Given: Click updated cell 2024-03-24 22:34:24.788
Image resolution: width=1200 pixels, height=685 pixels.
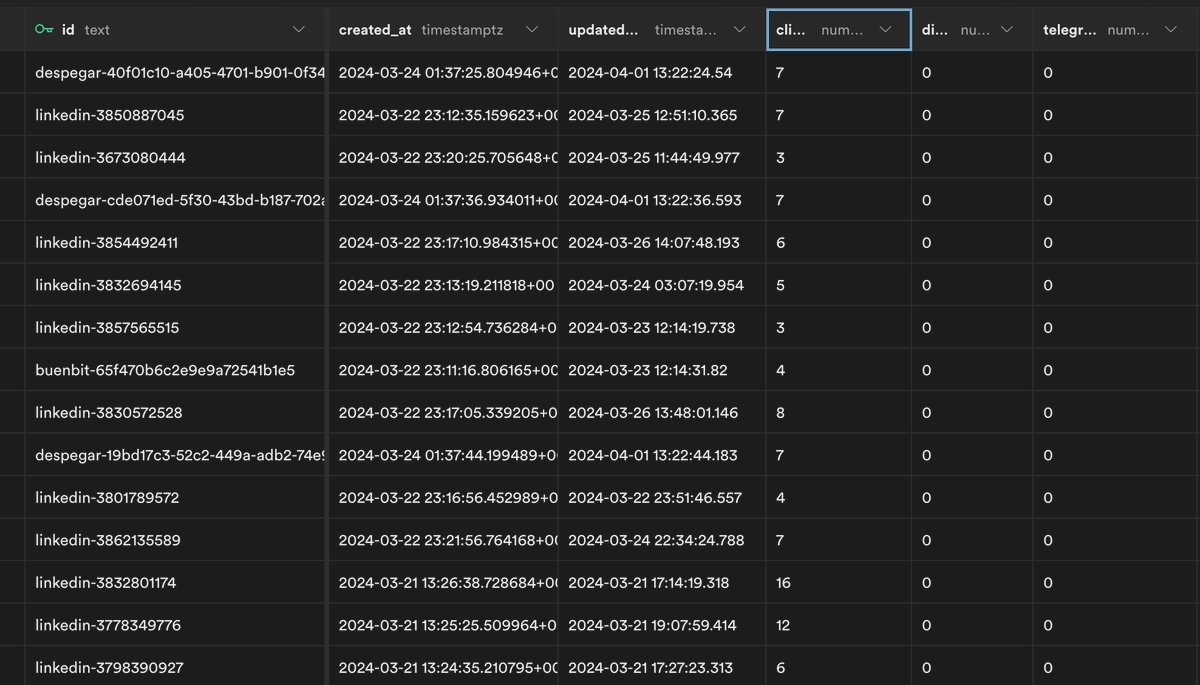Looking at the screenshot, I should pos(662,540).
